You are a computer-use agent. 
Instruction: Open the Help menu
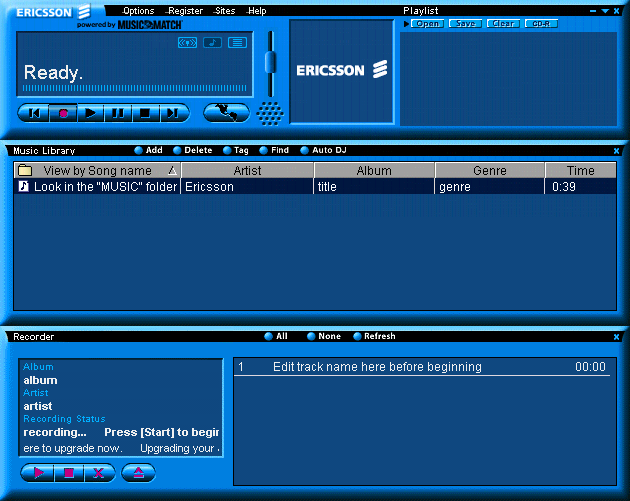(256, 11)
